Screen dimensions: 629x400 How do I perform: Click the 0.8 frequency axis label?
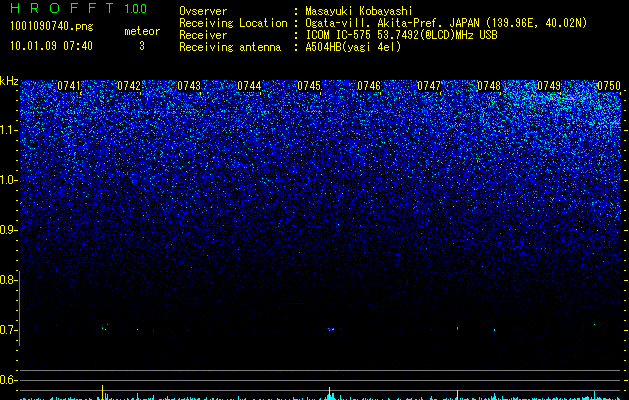point(8,280)
